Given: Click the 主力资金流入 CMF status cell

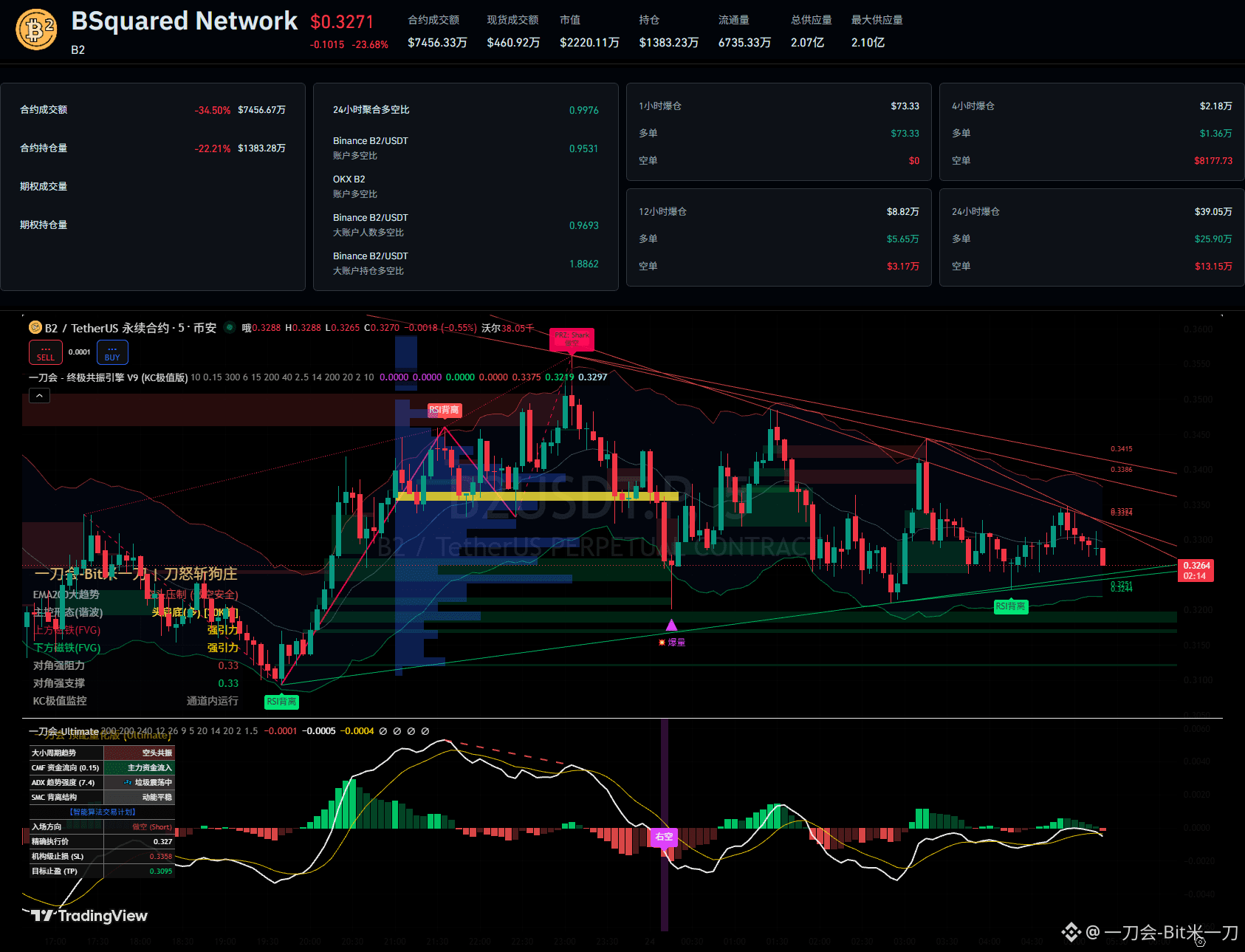Looking at the screenshot, I should (140, 767).
